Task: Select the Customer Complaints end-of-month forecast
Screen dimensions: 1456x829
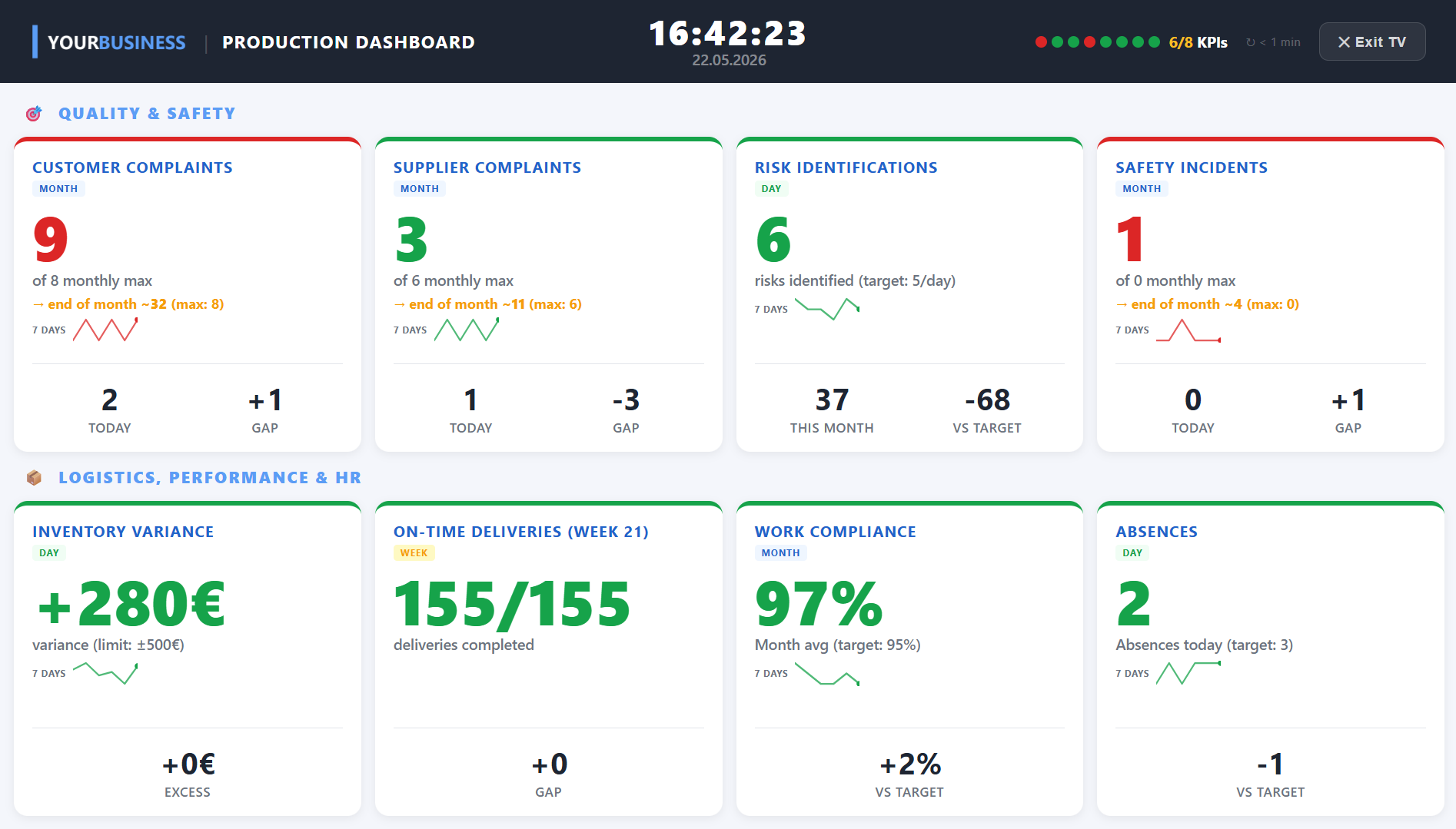Action: (128, 304)
